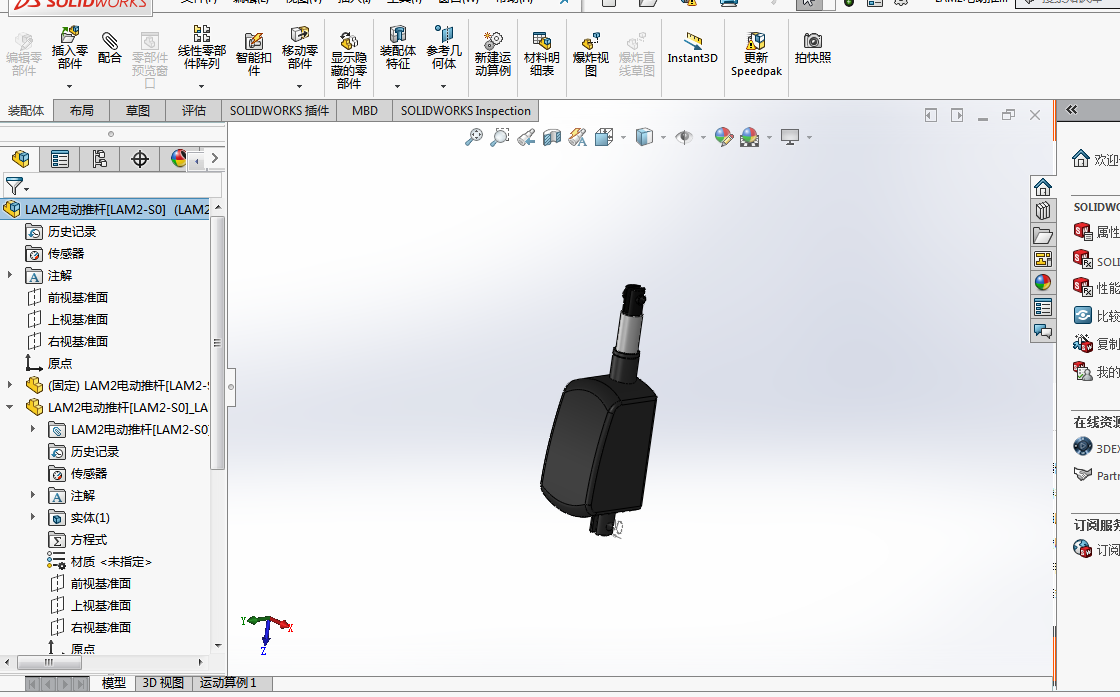Screen dimensions: 1120x697
Task: Open the Custom Properties task pane icon
Action: [1043, 307]
